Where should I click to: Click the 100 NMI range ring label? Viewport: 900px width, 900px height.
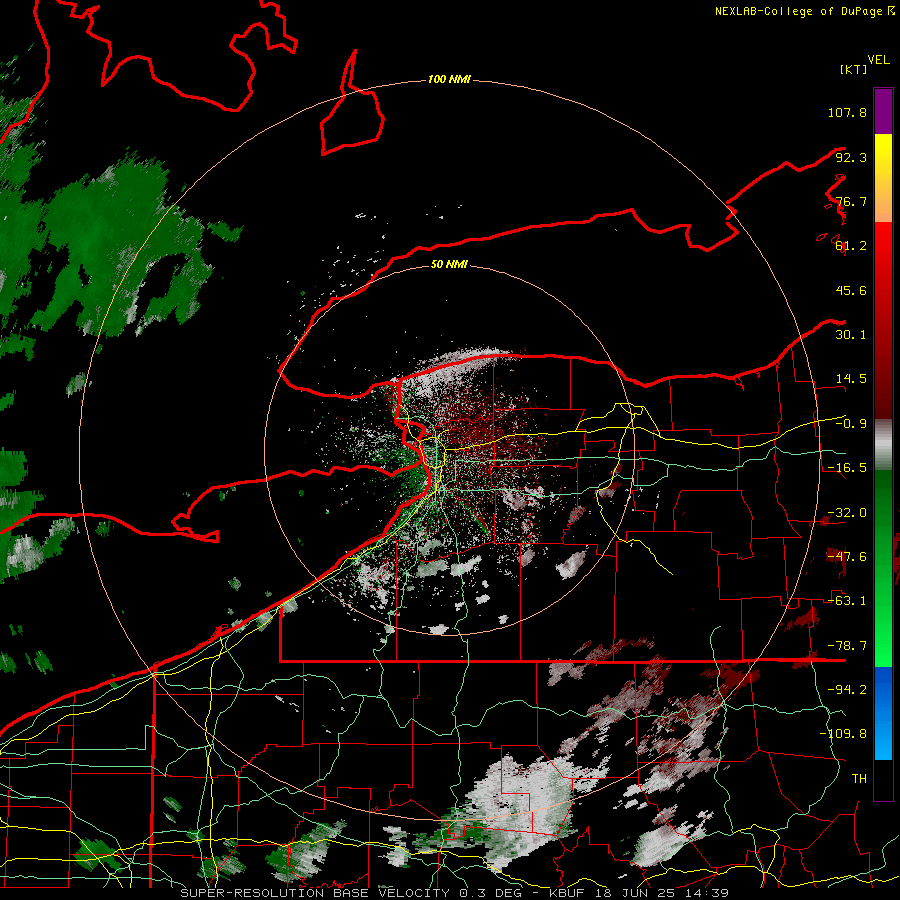[449, 79]
